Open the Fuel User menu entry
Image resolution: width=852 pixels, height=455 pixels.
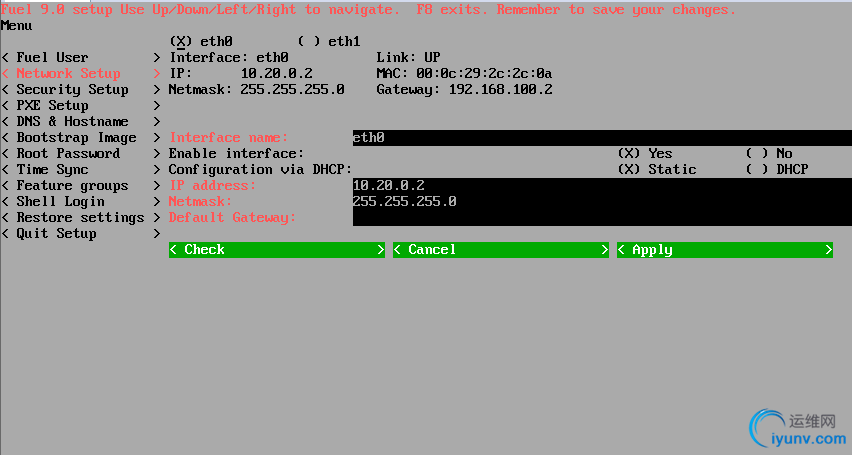pyautogui.click(x=82, y=58)
